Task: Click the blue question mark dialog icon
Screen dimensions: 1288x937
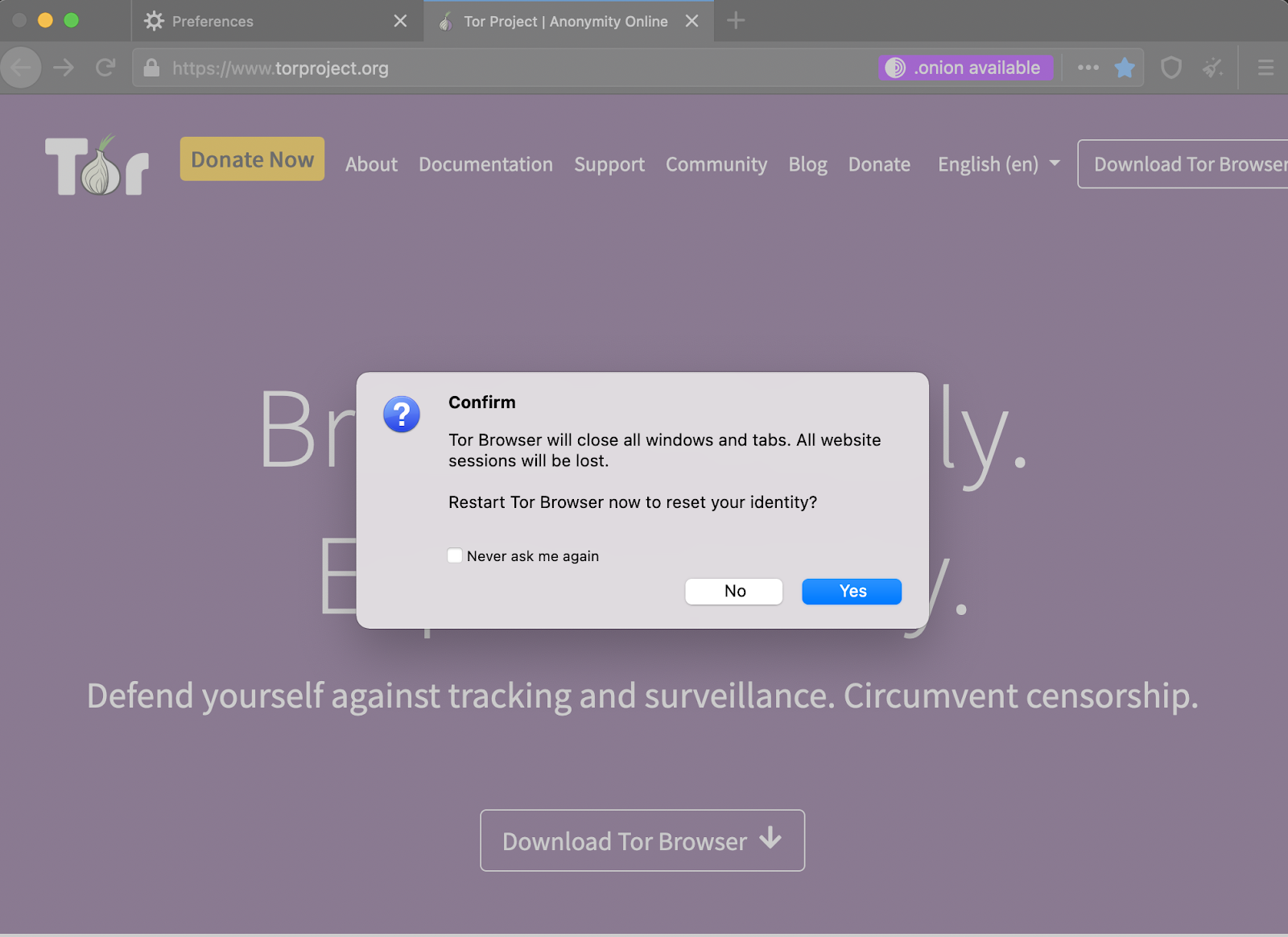Action: 402,415
